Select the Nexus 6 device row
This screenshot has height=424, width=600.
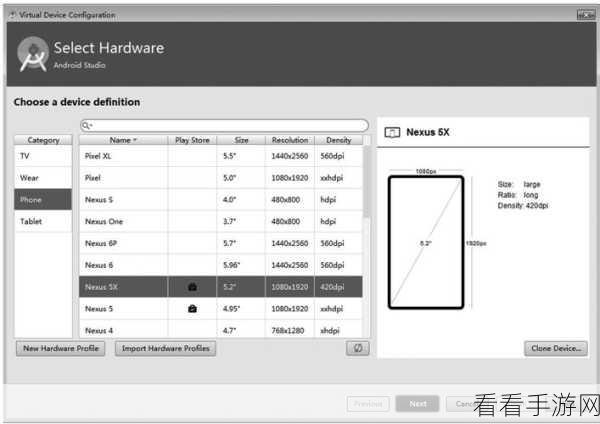tap(221, 265)
